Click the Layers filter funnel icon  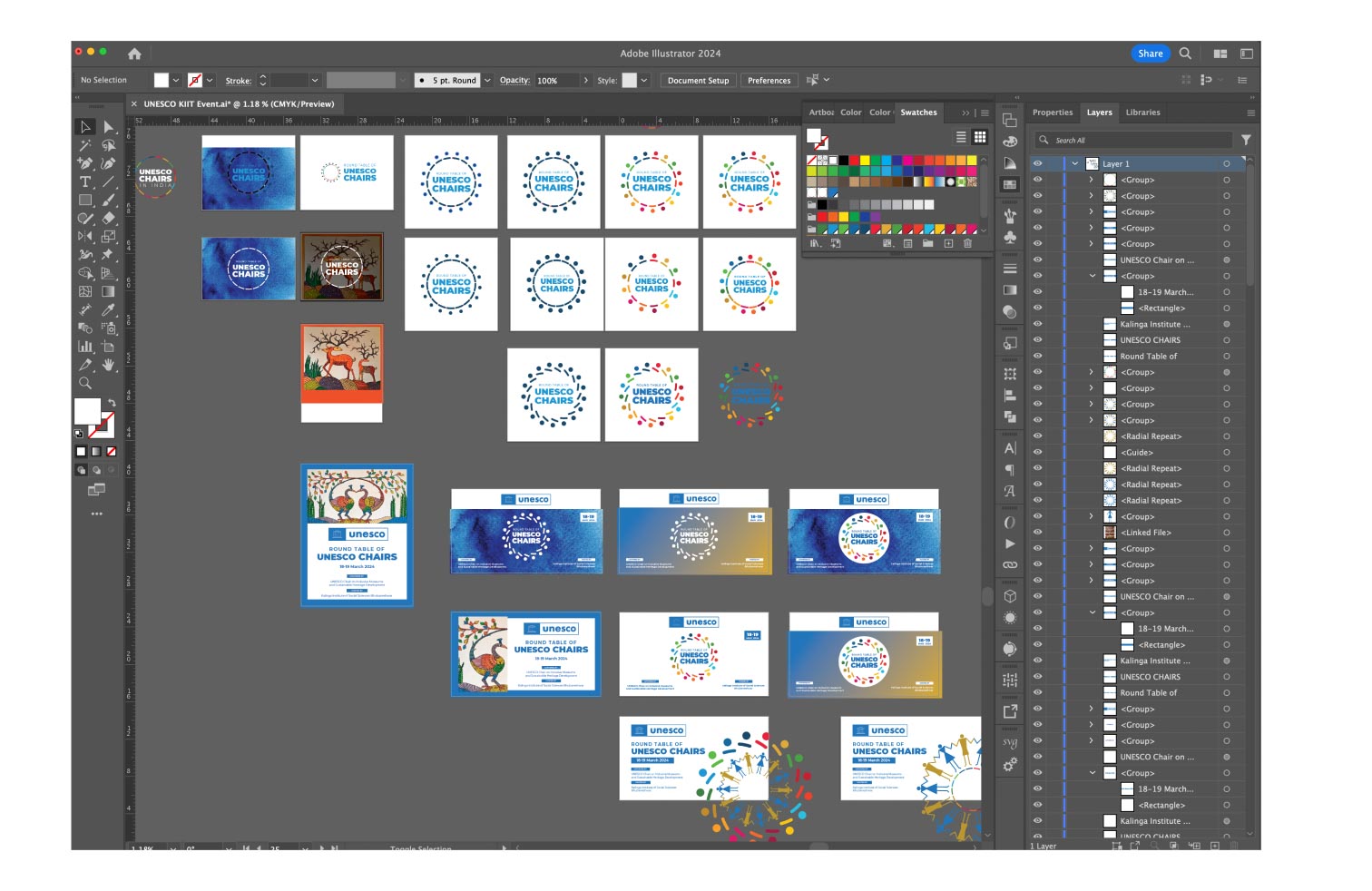point(1246,140)
